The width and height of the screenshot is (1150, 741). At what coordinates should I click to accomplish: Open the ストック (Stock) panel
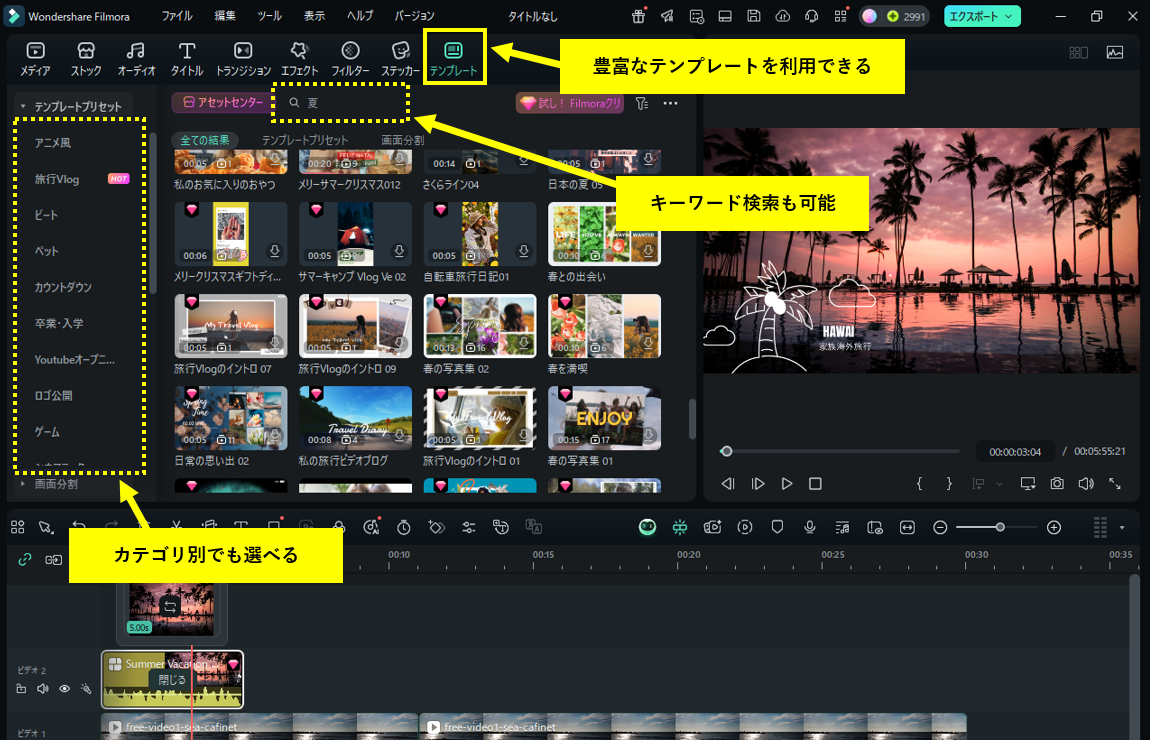[x=86, y=59]
